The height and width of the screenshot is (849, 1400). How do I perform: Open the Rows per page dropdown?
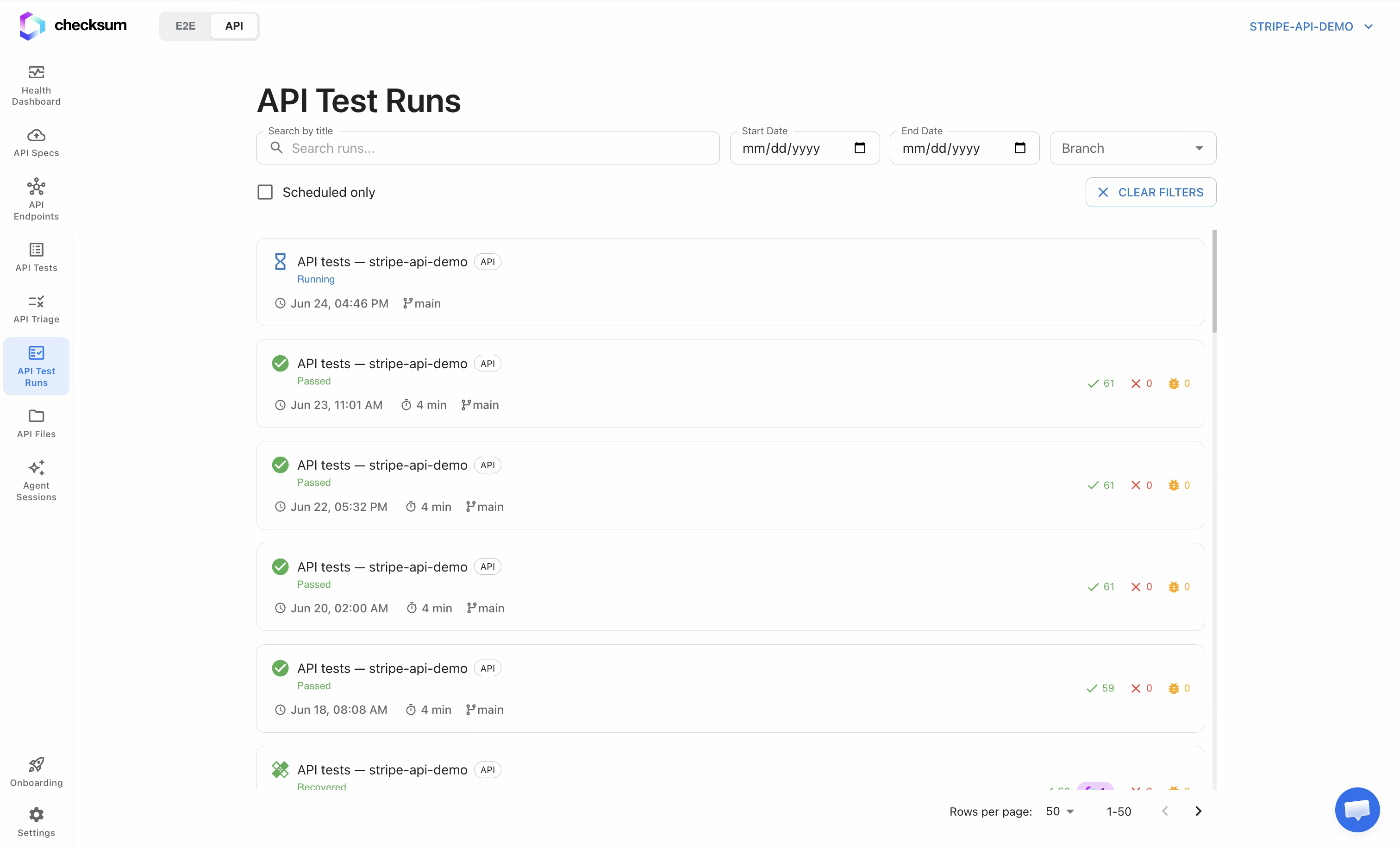click(x=1060, y=811)
